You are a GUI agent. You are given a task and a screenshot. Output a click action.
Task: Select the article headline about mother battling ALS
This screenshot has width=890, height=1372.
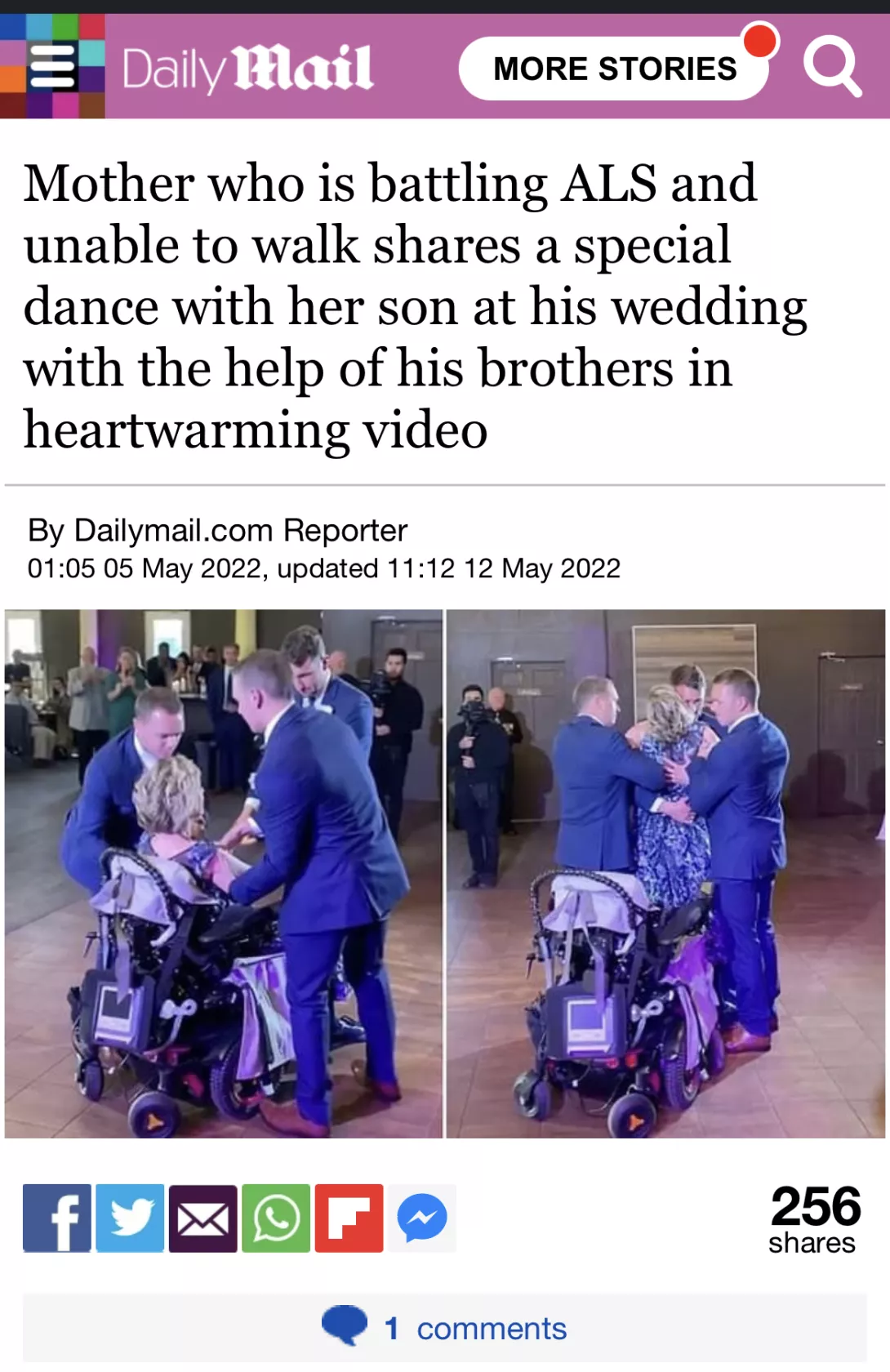[415, 306]
